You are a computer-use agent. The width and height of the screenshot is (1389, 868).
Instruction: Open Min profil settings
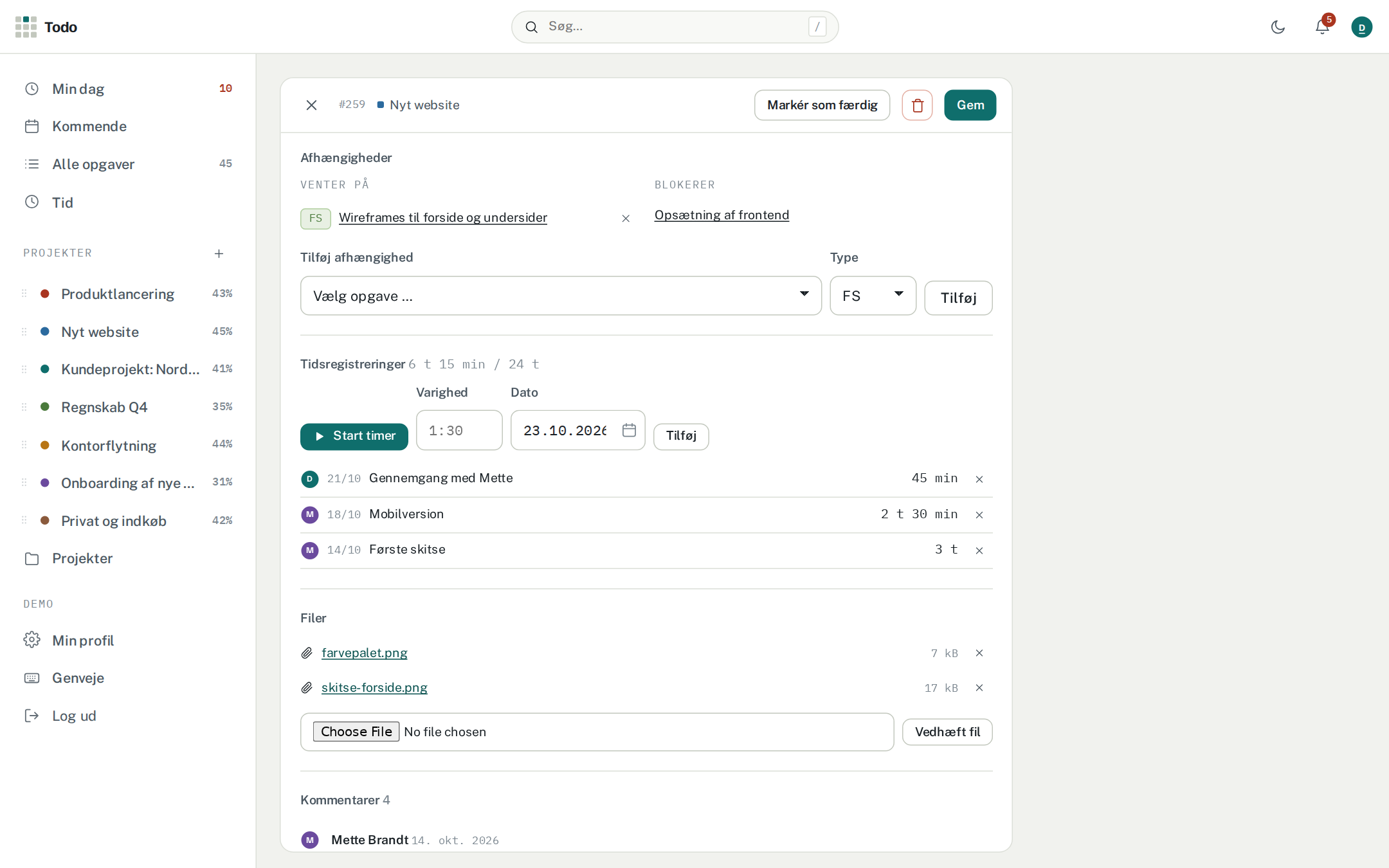point(128,640)
